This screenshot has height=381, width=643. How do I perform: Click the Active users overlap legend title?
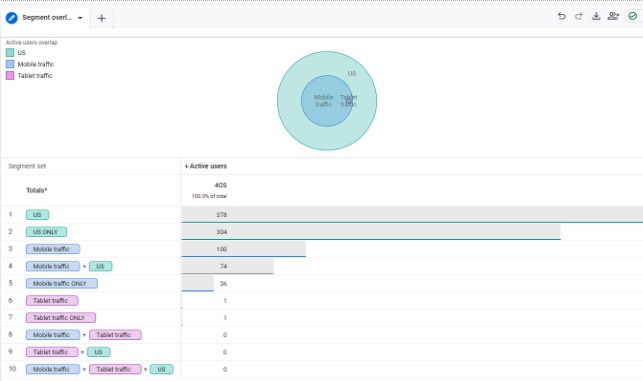(x=32, y=42)
